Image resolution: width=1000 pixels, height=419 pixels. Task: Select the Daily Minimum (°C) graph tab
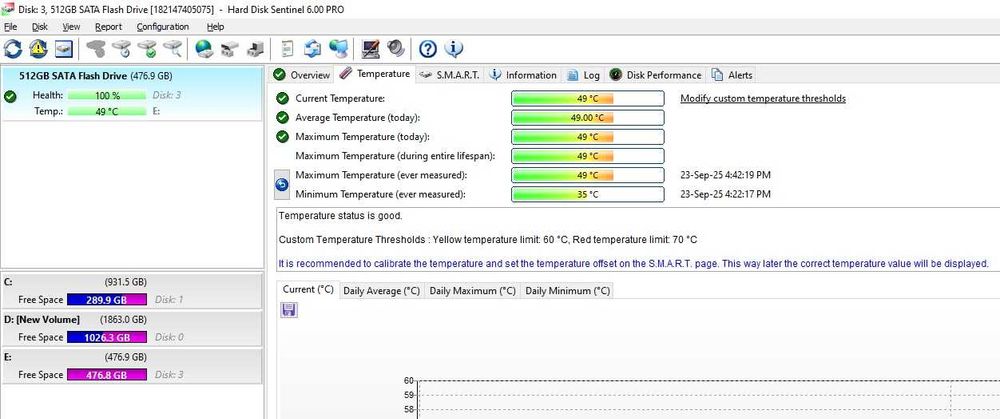[568, 291]
